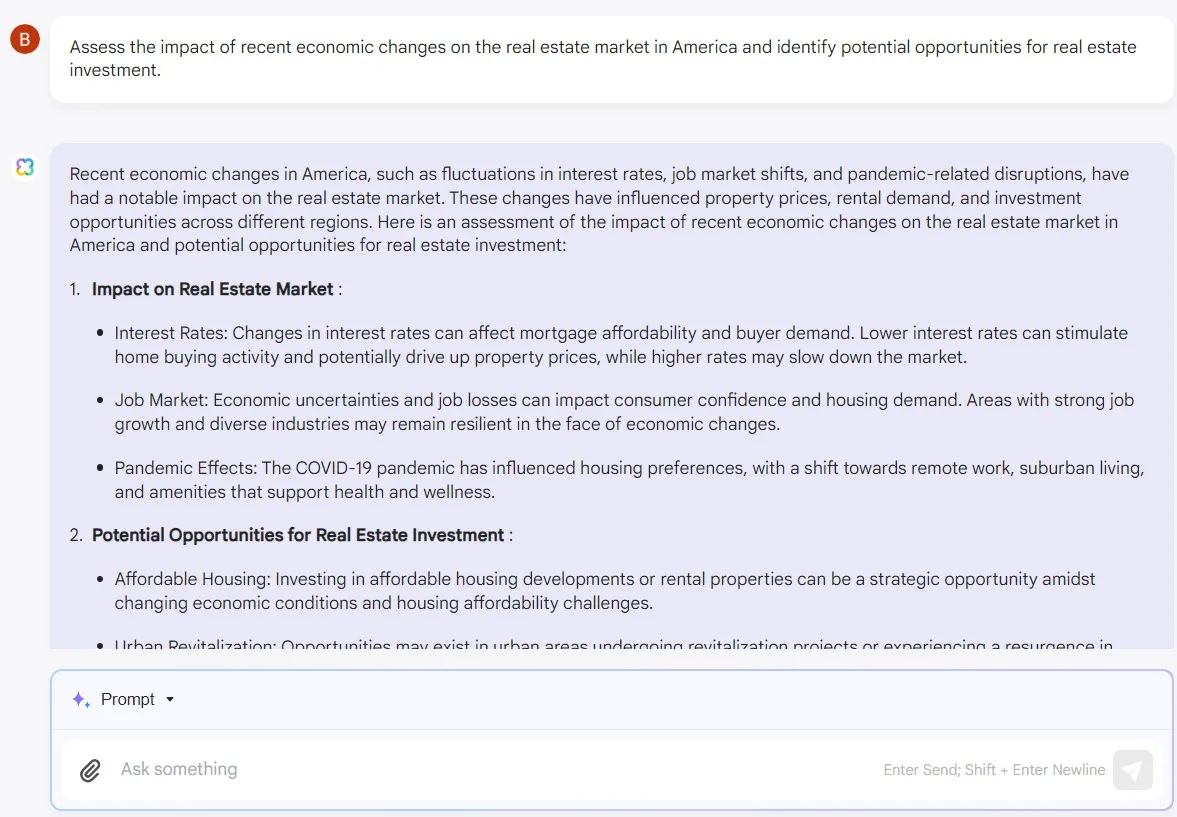The height and width of the screenshot is (817, 1177).
Task: Click the list number 1 marker
Action: [75, 289]
